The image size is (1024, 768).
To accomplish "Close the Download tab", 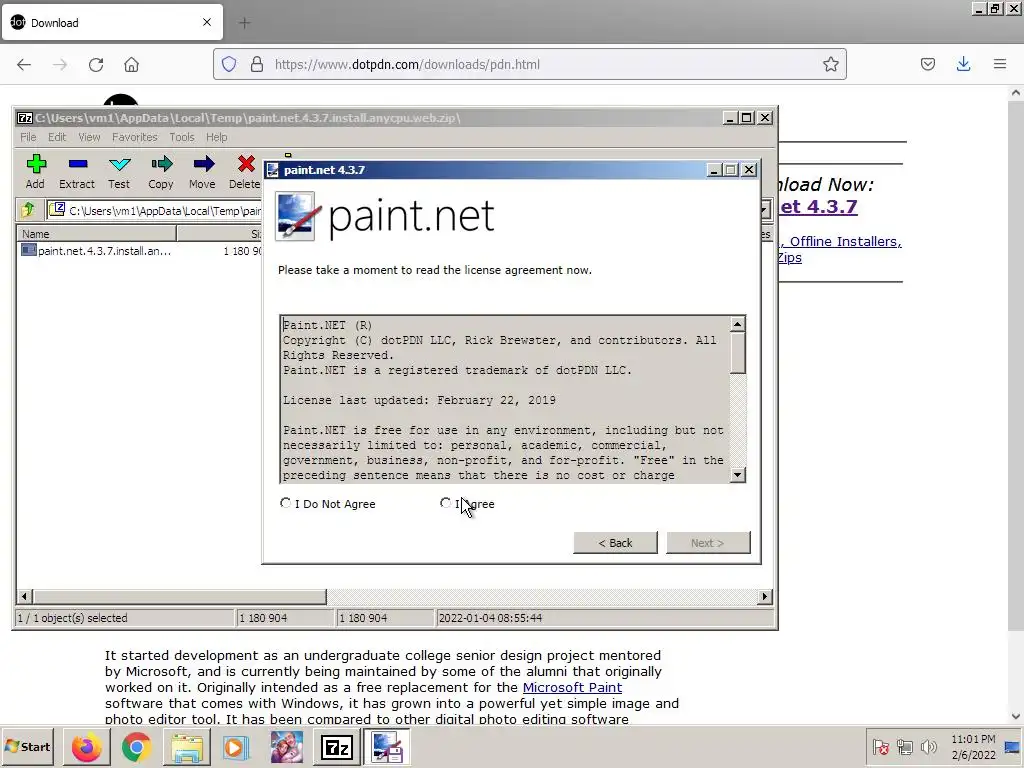I will [207, 22].
